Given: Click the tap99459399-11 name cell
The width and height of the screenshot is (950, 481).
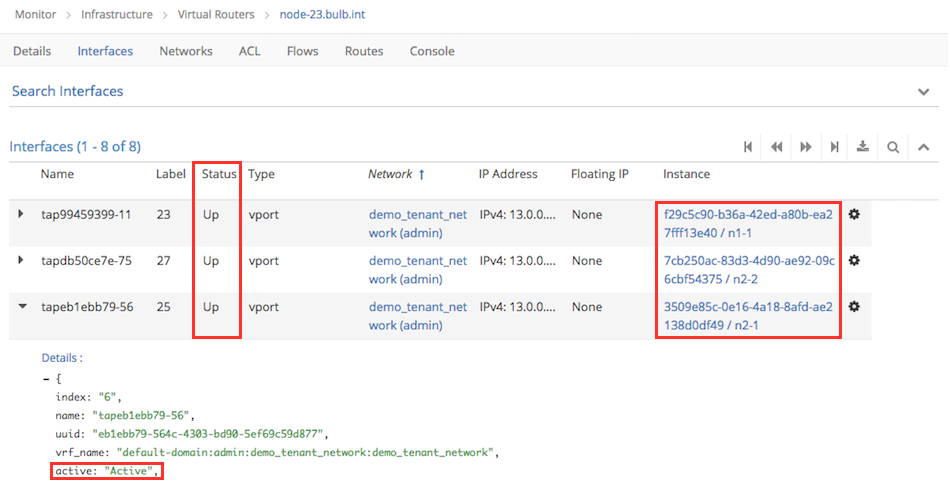Looking at the screenshot, I should pos(86,214).
